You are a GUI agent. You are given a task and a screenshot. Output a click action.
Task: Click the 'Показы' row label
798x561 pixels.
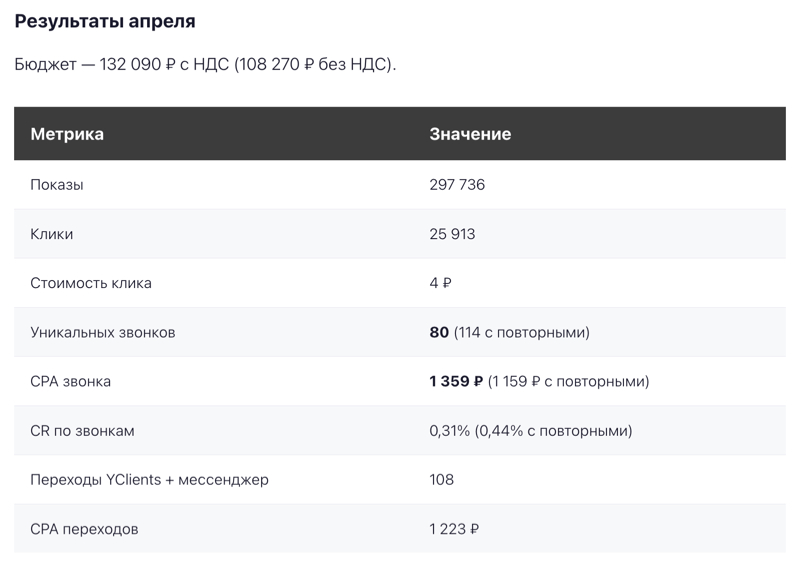tap(56, 184)
